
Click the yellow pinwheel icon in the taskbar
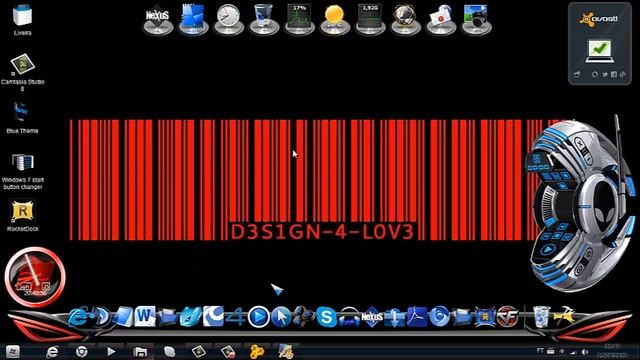click(x=257, y=351)
